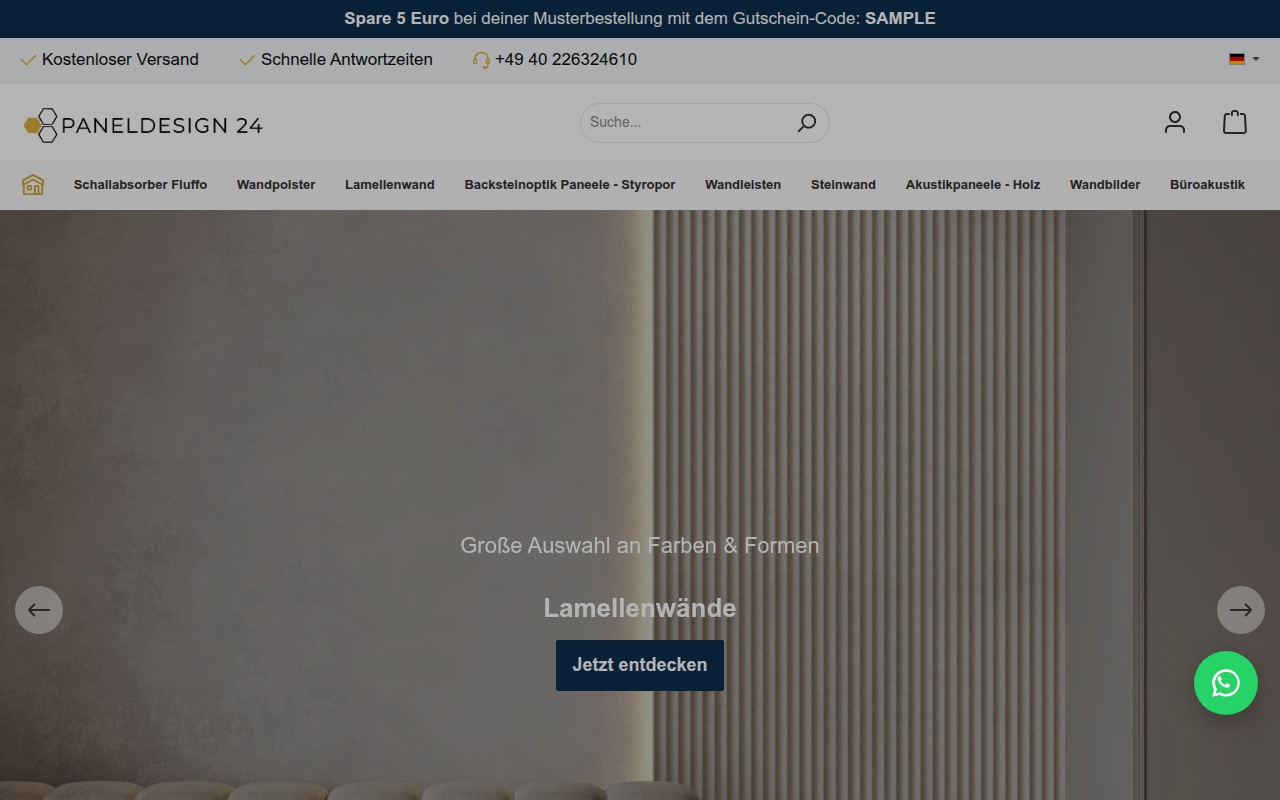Click the headset phone support icon
This screenshot has height=800, width=1280.
481,60
